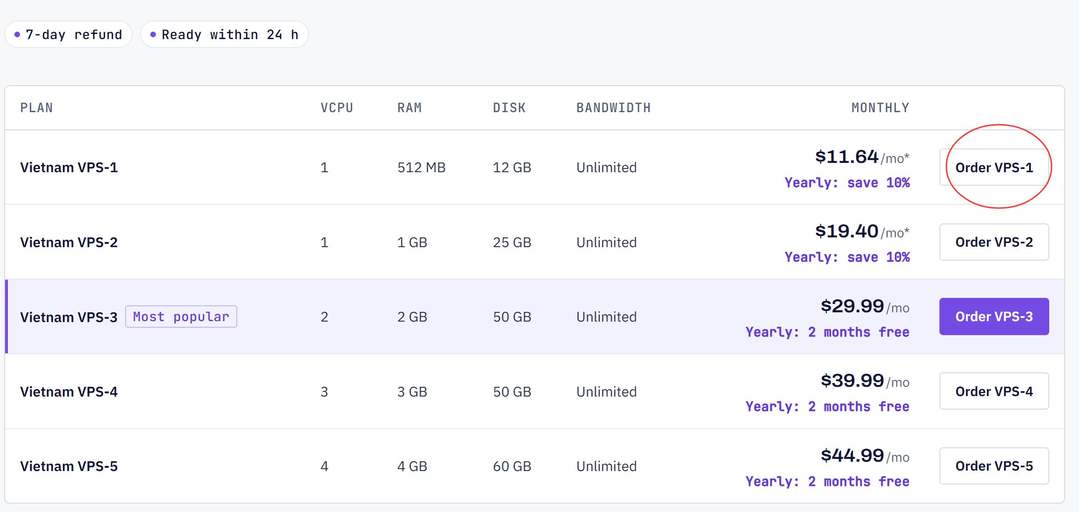1079x512 pixels.
Task: Click Yearly: 2 months free under $44.99
Action: click(827, 482)
